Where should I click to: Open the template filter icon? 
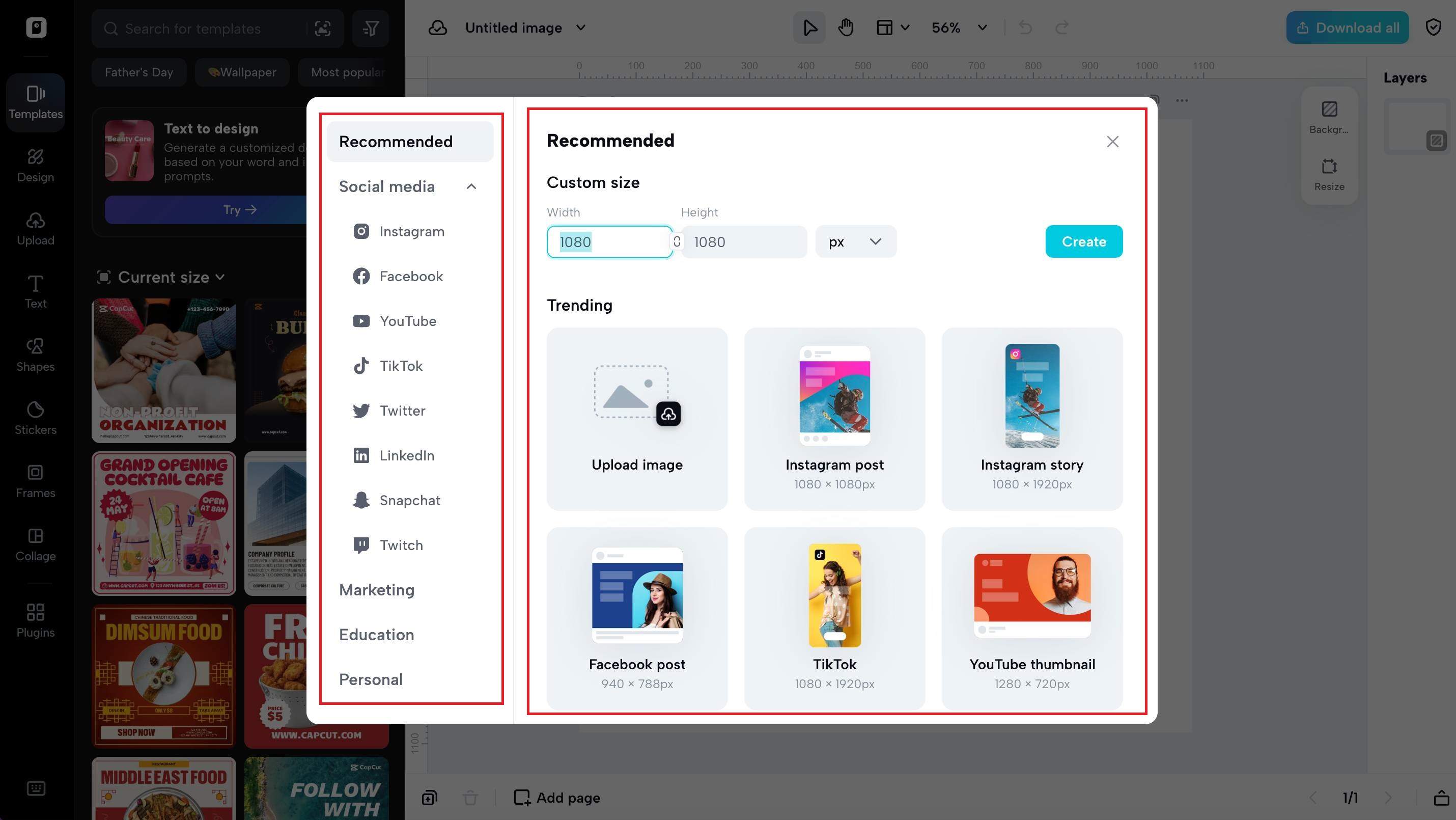[371, 29]
